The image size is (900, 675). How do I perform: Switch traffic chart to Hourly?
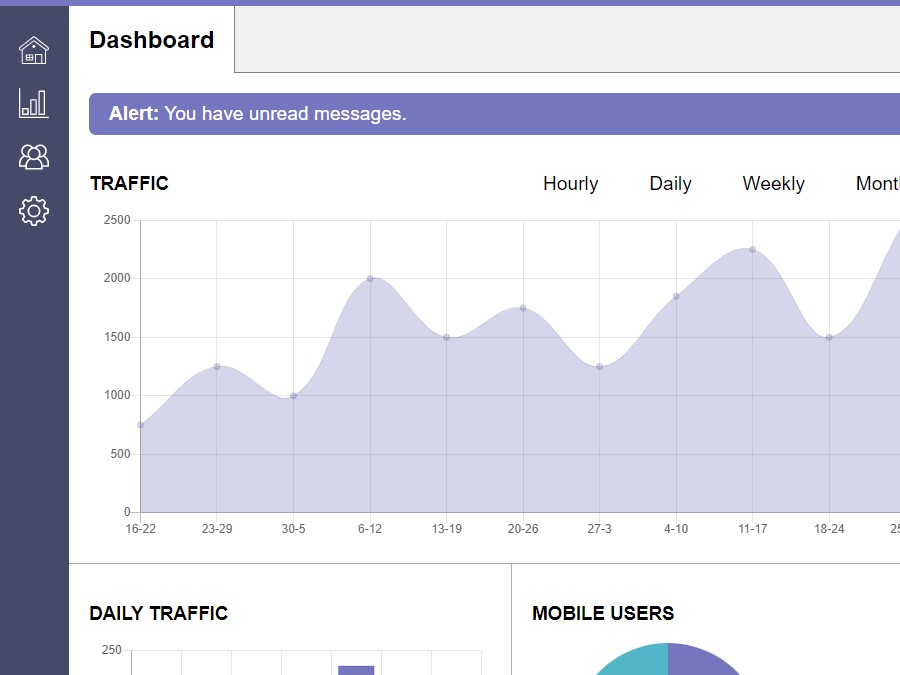coord(570,184)
